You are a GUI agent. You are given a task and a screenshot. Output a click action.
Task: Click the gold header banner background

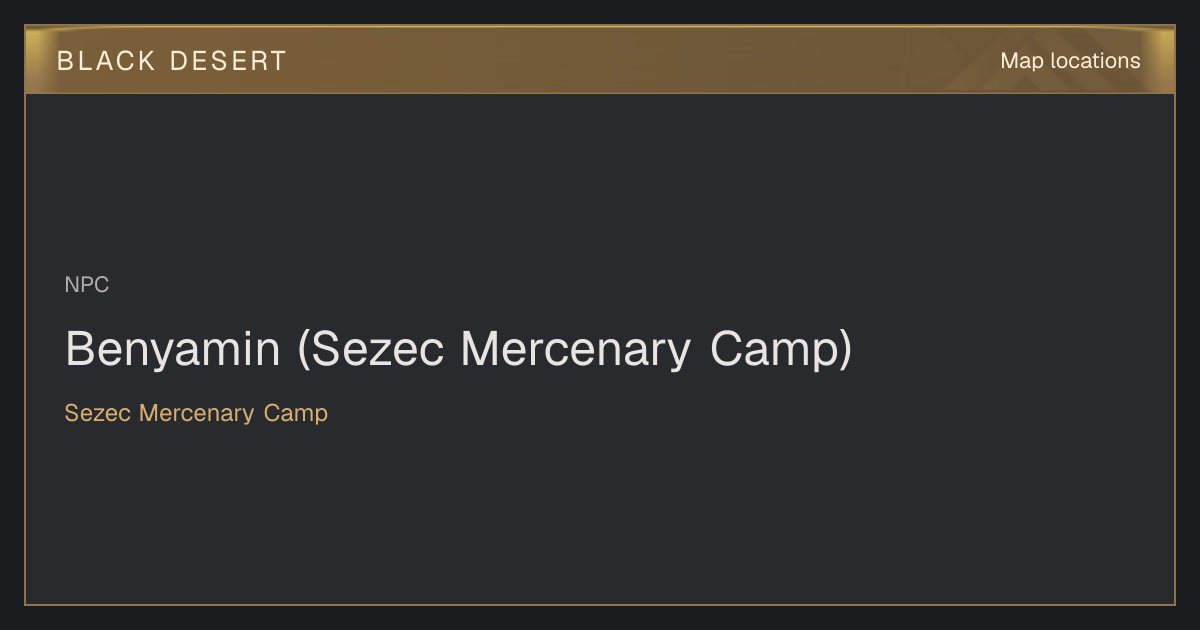pyautogui.click(x=600, y=60)
